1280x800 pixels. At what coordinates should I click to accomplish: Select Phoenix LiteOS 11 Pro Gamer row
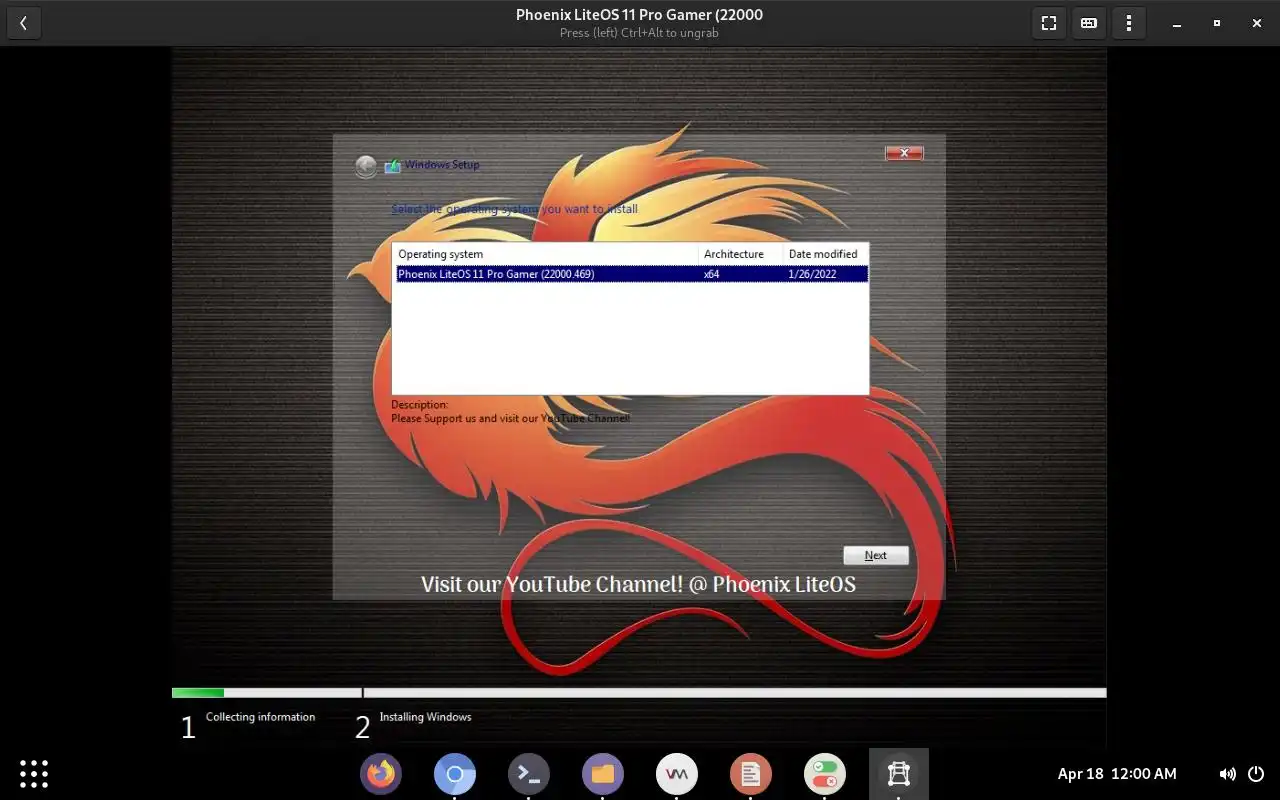[x=631, y=274]
